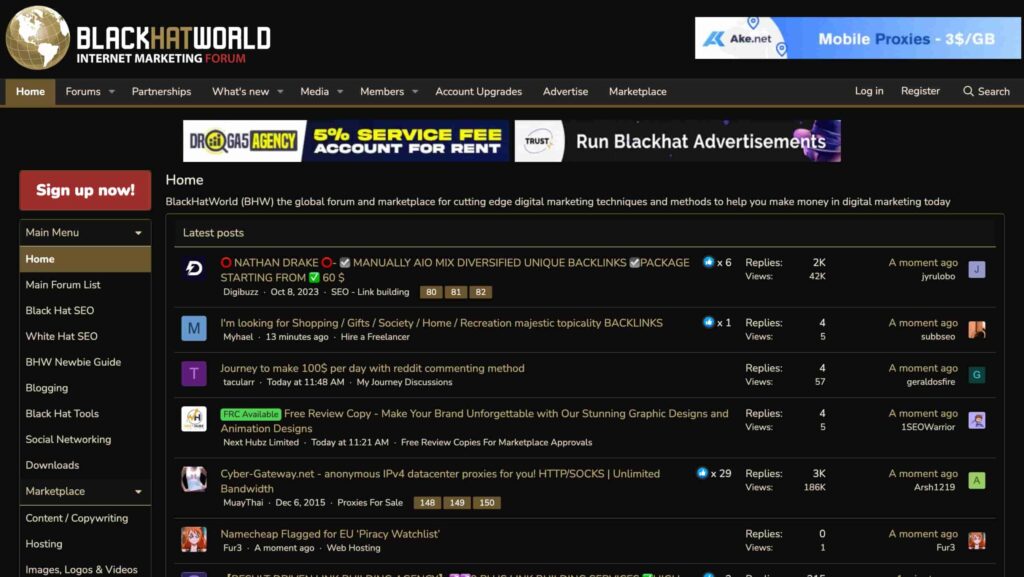
Task: Click the like icon showing x 1
Action: click(709, 322)
